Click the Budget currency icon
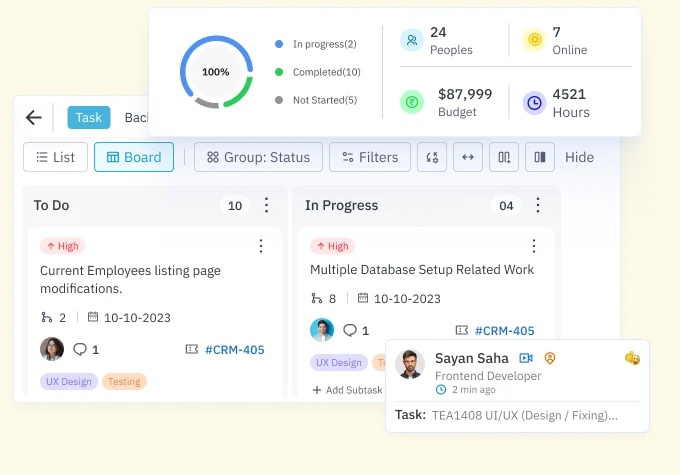The height and width of the screenshot is (475, 680). tap(412, 102)
